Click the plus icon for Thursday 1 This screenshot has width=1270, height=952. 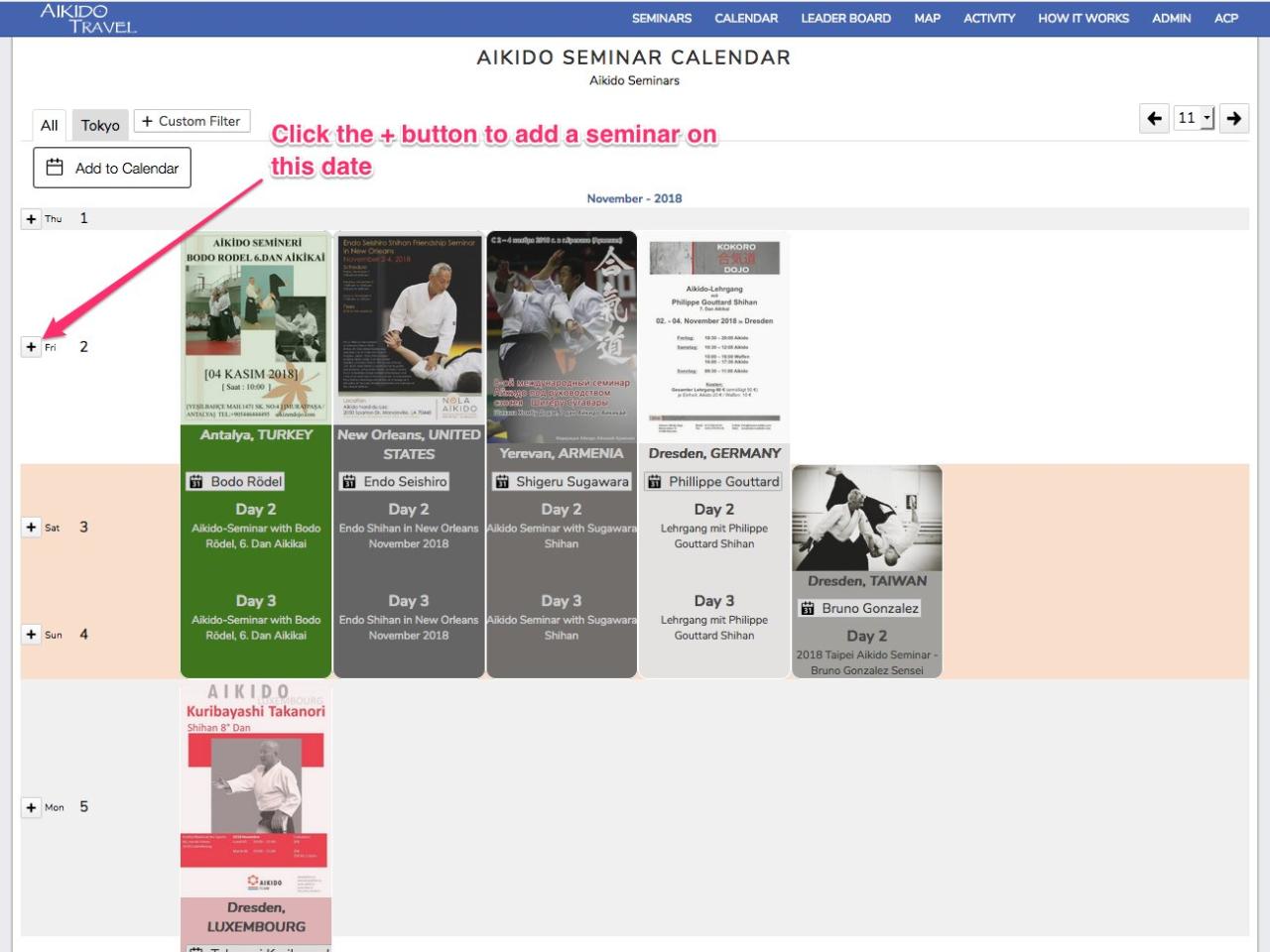(31, 219)
